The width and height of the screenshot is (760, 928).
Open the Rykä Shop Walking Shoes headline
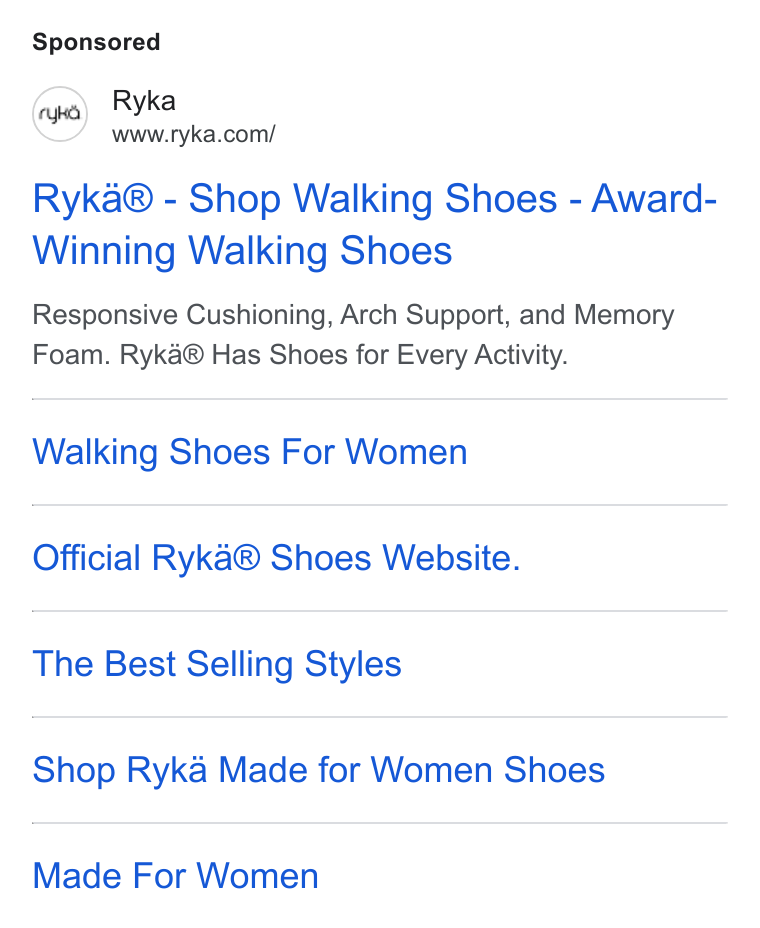375,224
